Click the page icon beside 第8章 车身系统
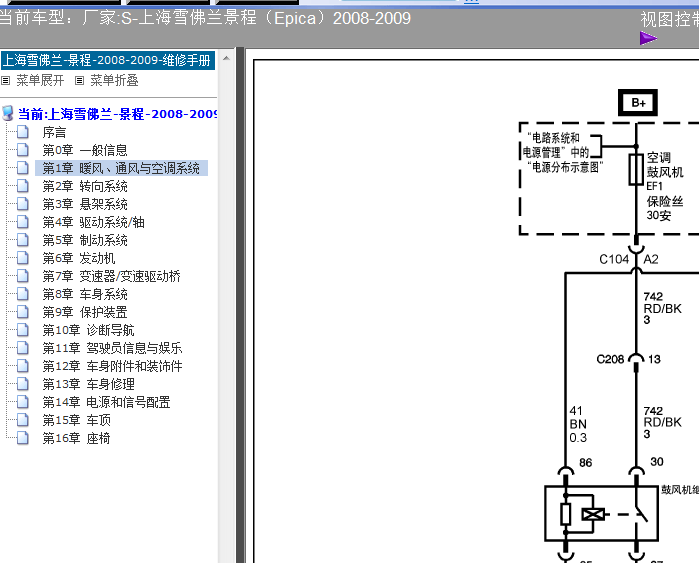 23,294
